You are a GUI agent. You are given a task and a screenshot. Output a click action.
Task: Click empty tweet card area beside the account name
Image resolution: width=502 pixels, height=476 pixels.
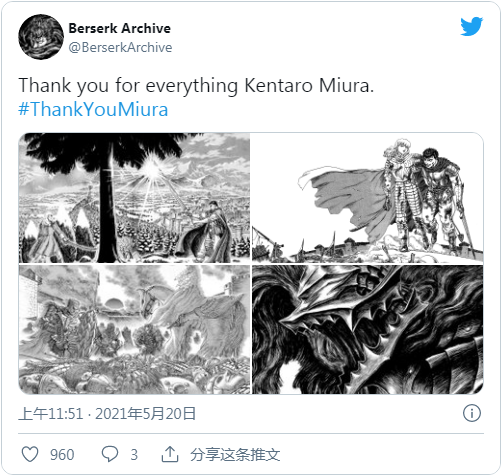click(x=313, y=37)
